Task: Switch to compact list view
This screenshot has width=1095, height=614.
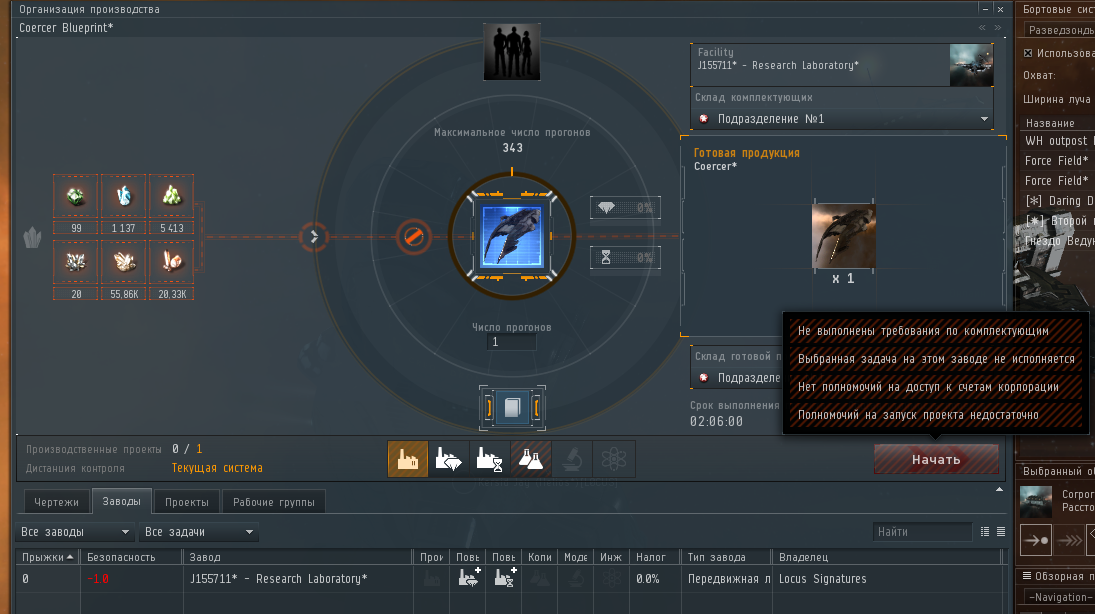Action: point(1001,532)
